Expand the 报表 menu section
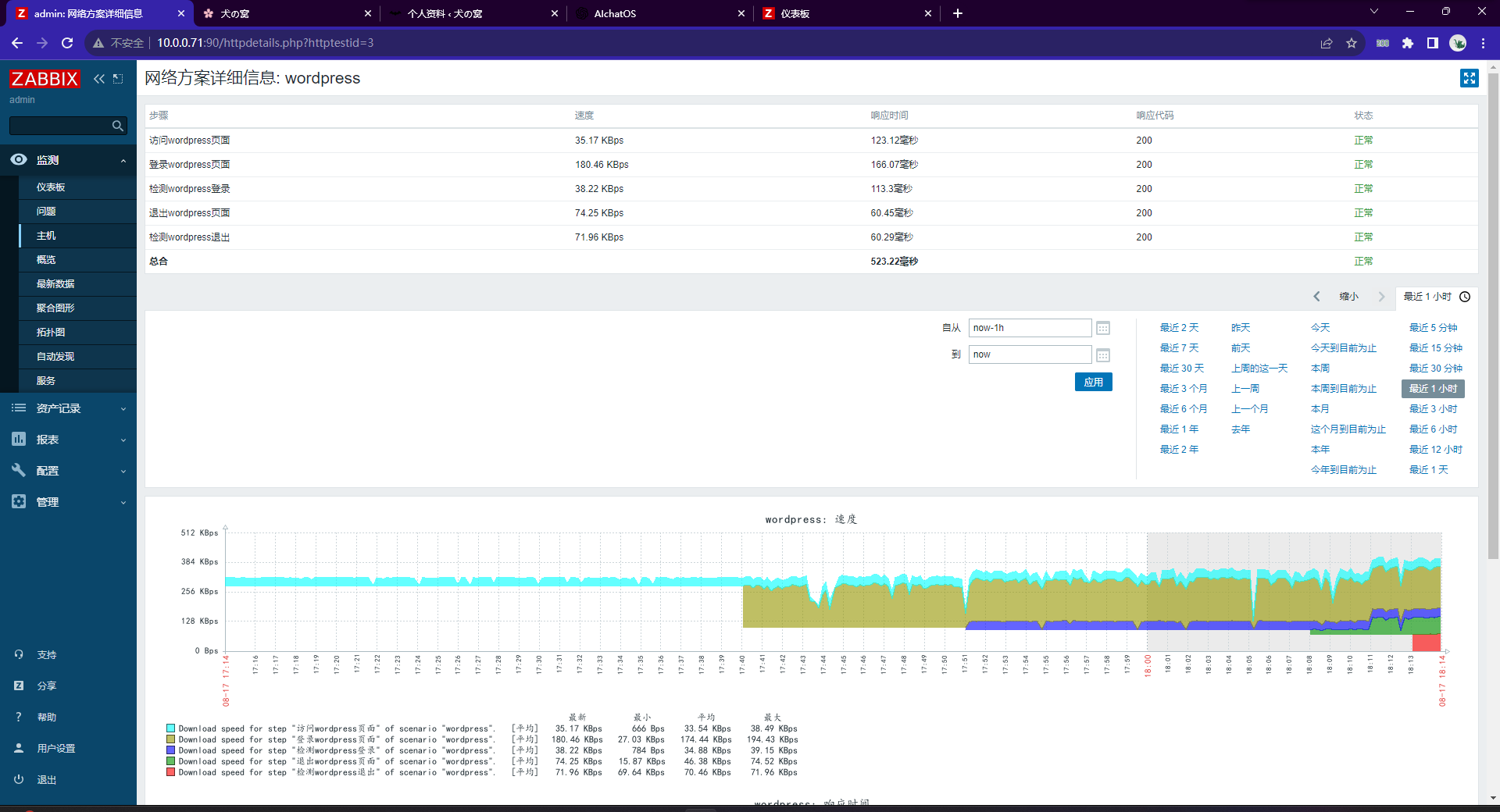Image resolution: width=1500 pixels, height=812 pixels. (x=123, y=440)
